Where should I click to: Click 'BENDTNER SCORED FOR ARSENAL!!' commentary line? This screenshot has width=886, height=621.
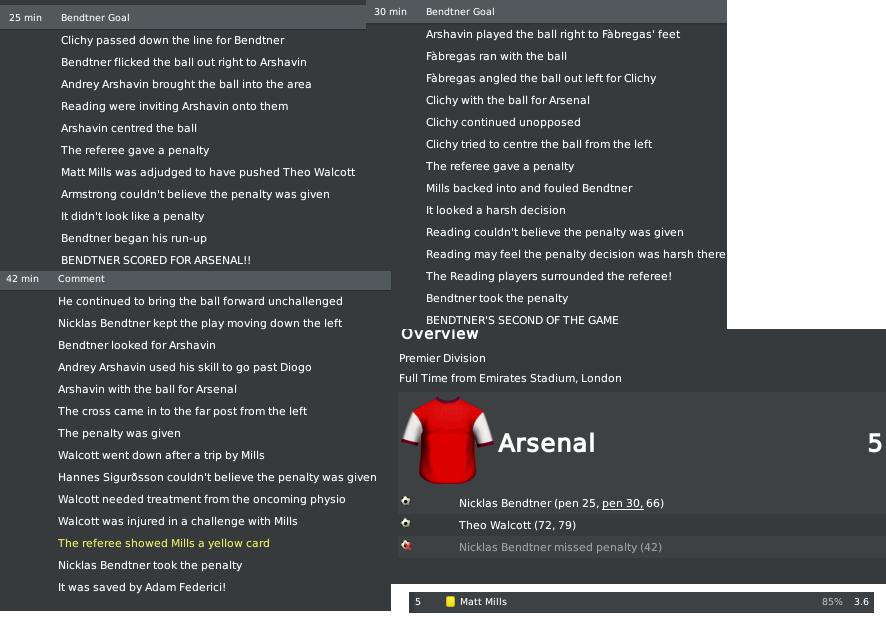pos(156,260)
